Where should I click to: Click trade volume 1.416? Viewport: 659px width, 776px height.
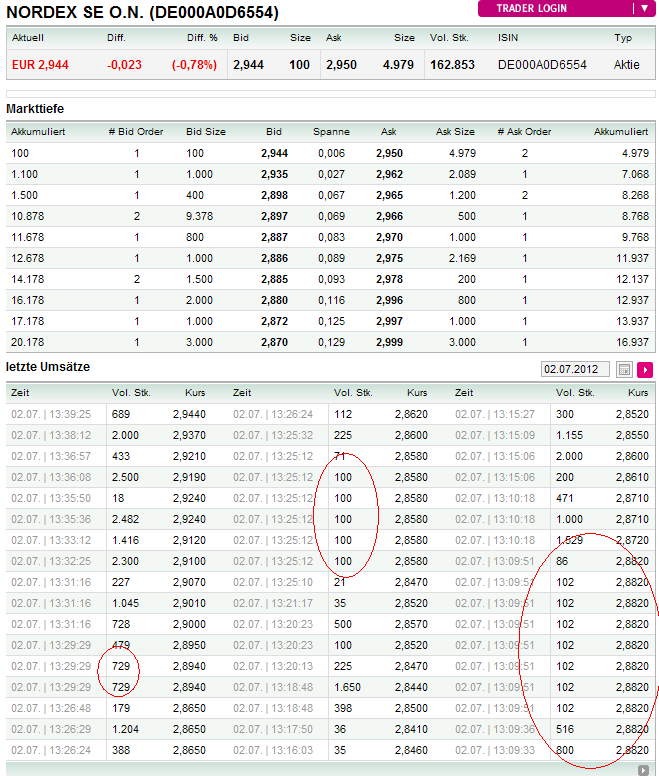(x=125, y=540)
